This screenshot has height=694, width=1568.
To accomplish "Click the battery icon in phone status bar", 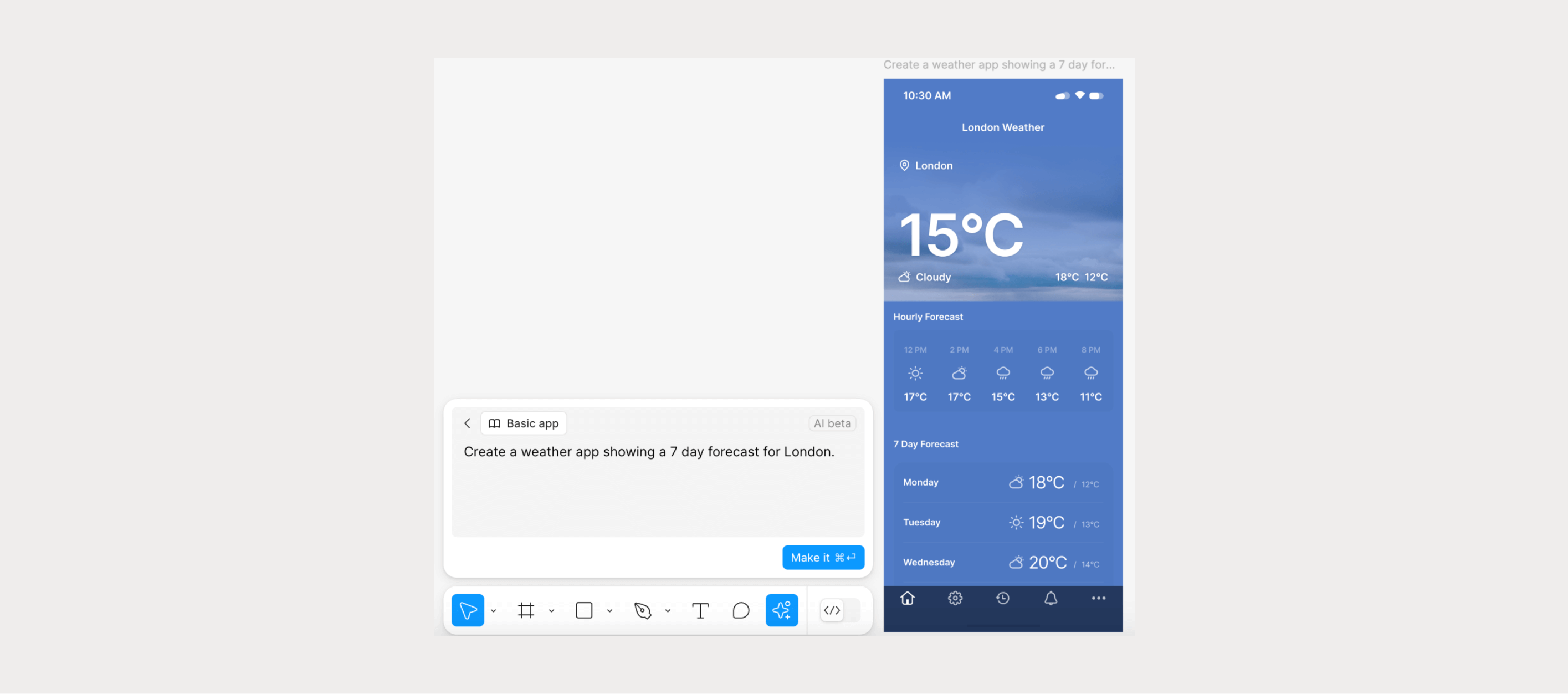I will pyautogui.click(x=1096, y=95).
